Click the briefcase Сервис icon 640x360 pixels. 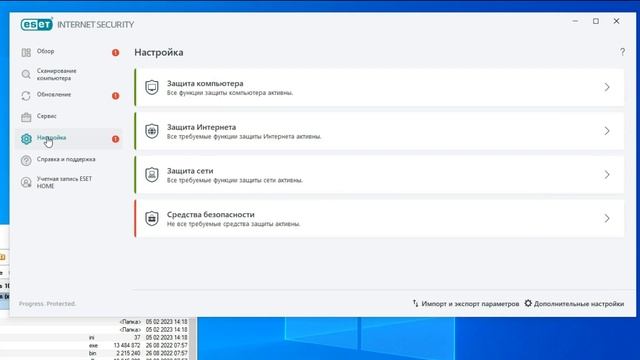(x=26, y=117)
